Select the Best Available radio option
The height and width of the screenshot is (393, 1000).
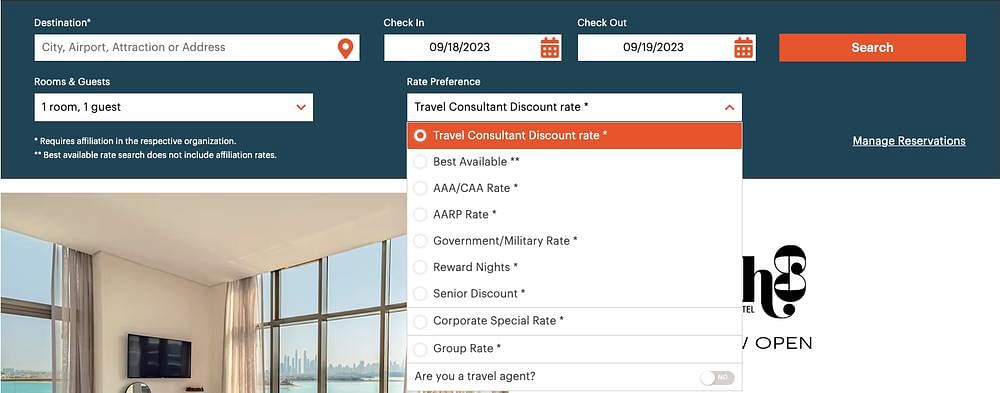point(575,162)
